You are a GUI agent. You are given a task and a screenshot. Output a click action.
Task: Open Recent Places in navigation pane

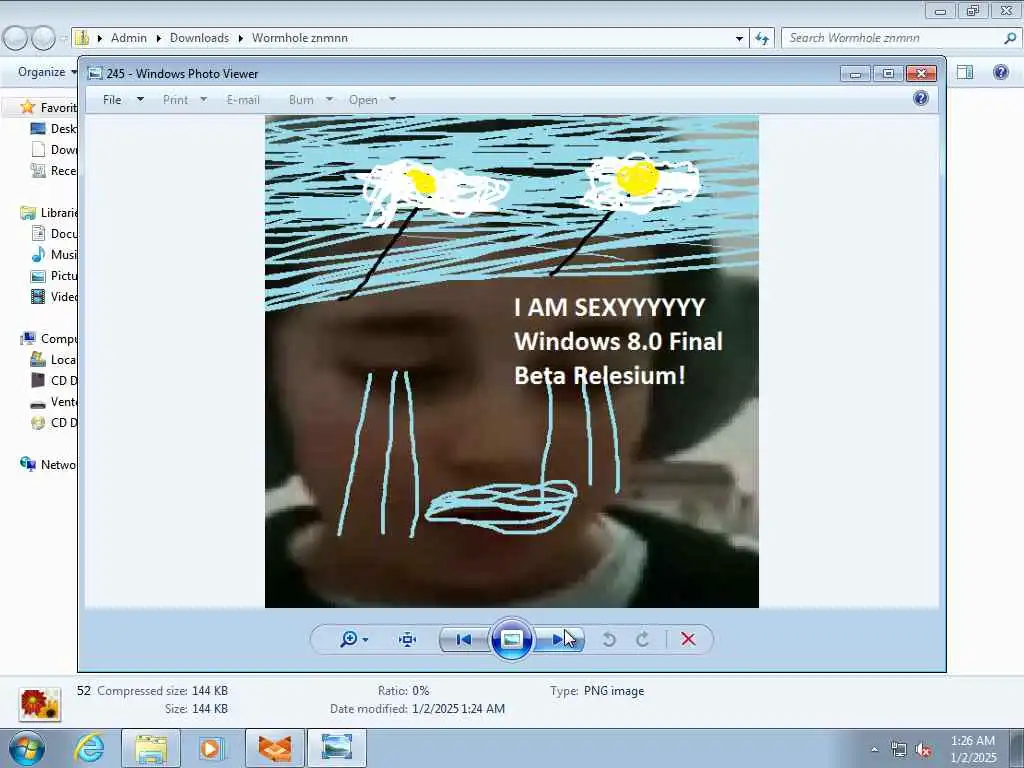coord(54,170)
